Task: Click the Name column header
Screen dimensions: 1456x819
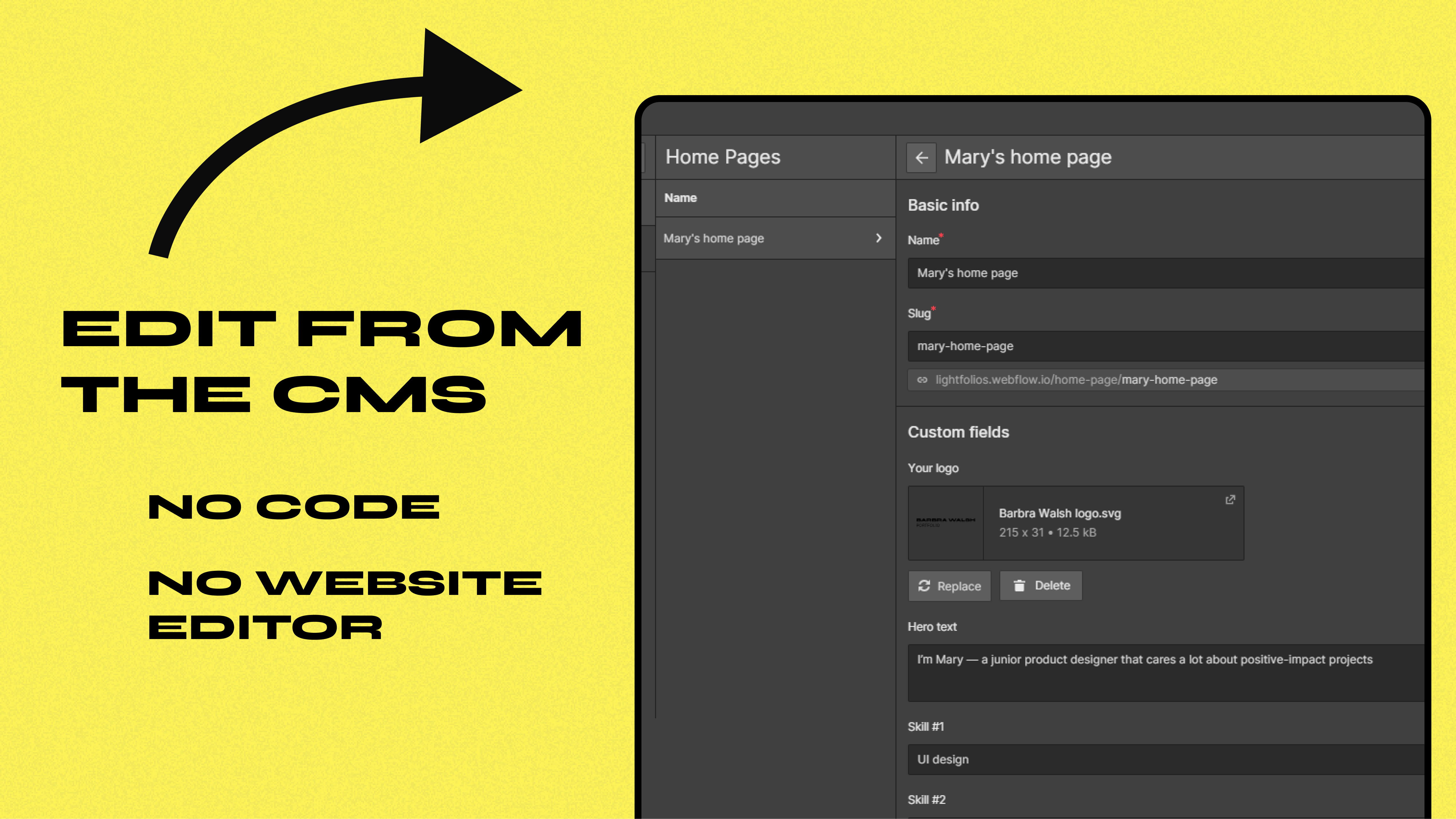Action: 680,198
